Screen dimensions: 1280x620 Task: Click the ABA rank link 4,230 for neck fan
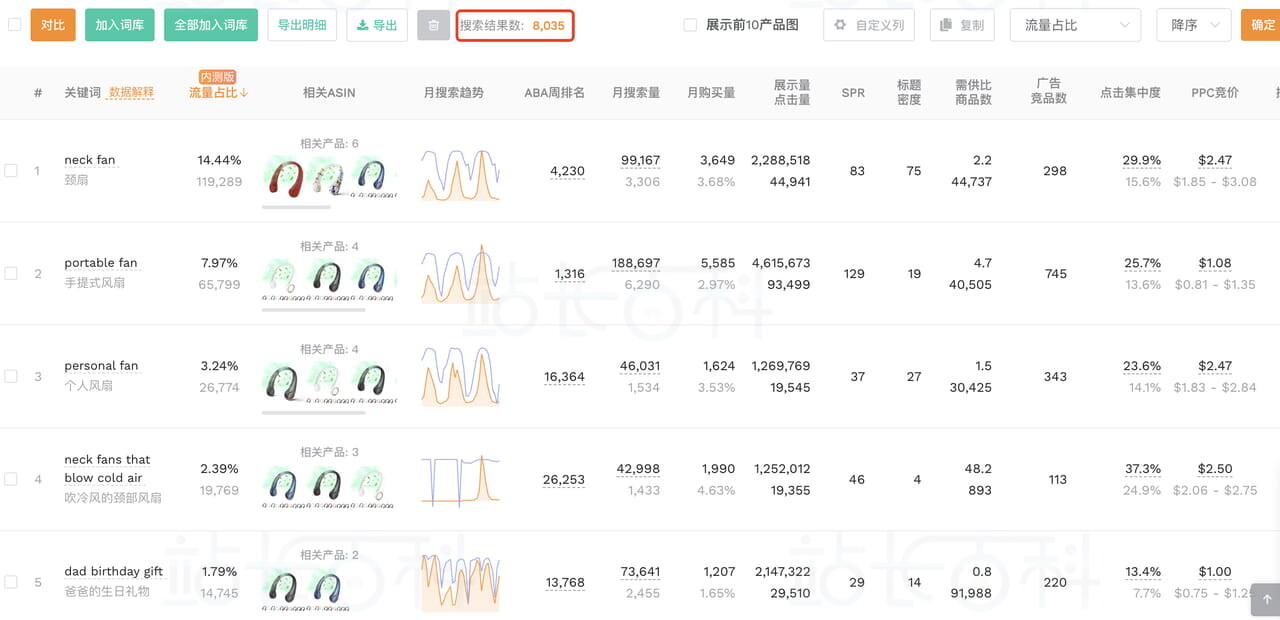tap(567, 170)
